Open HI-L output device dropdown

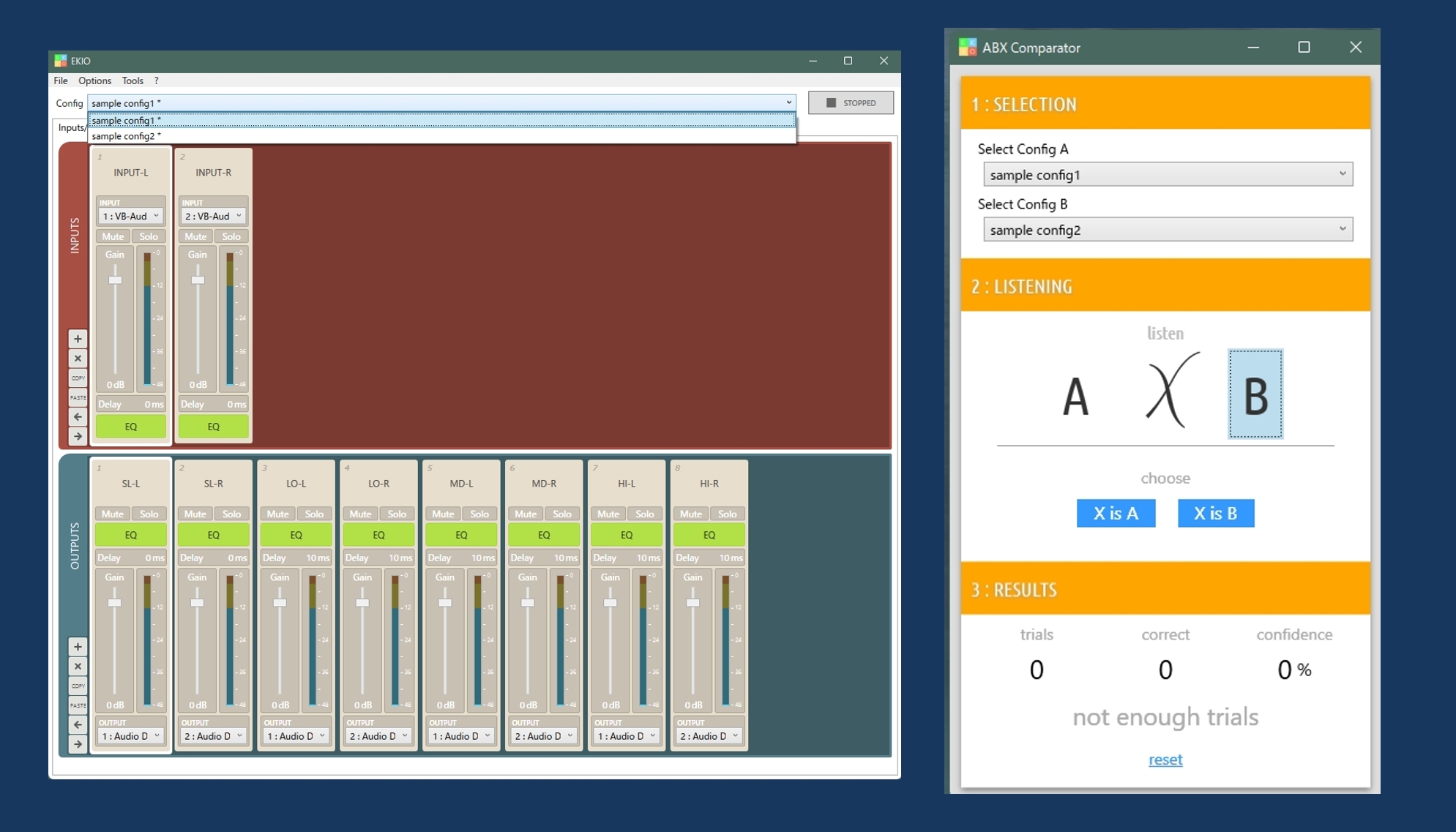point(626,736)
